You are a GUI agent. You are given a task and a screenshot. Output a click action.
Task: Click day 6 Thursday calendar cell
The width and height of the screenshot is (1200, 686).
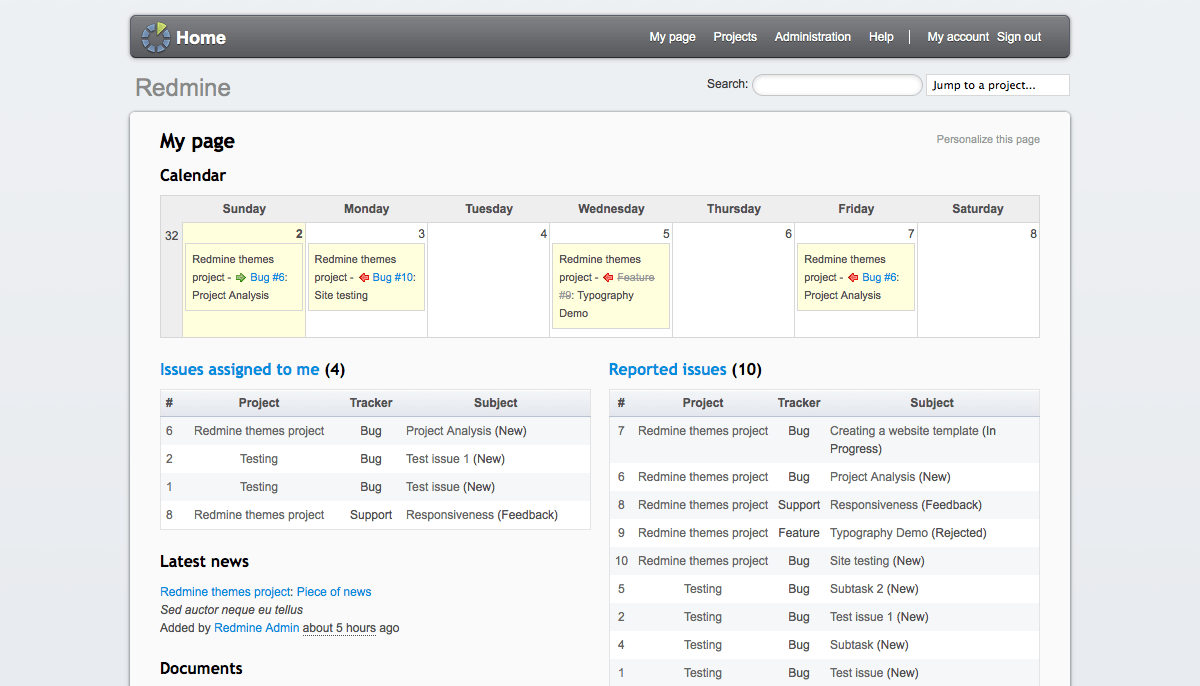coord(733,280)
